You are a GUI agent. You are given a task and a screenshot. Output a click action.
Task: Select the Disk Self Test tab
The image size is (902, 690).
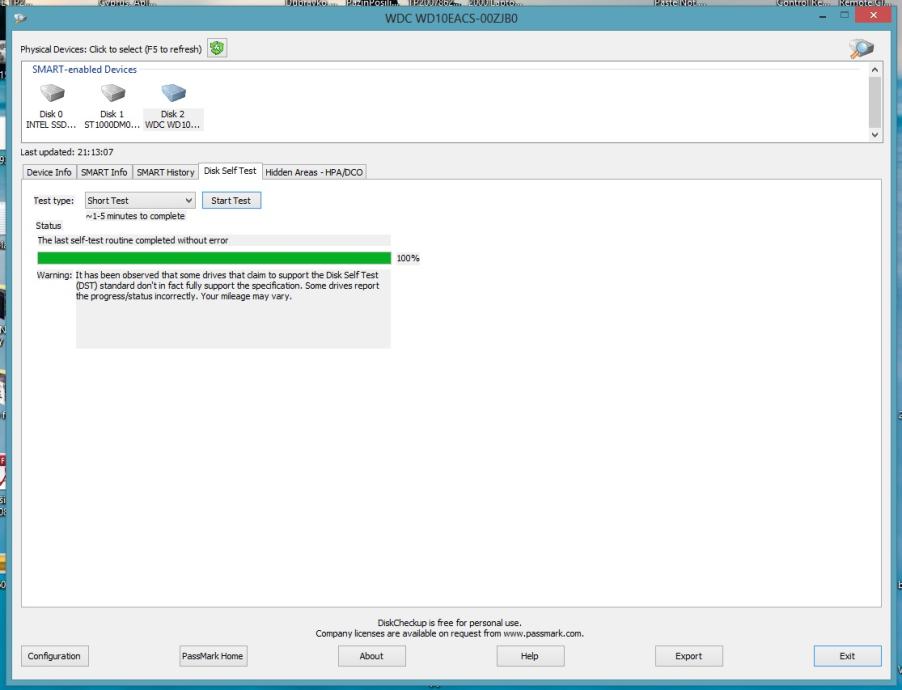(230, 171)
